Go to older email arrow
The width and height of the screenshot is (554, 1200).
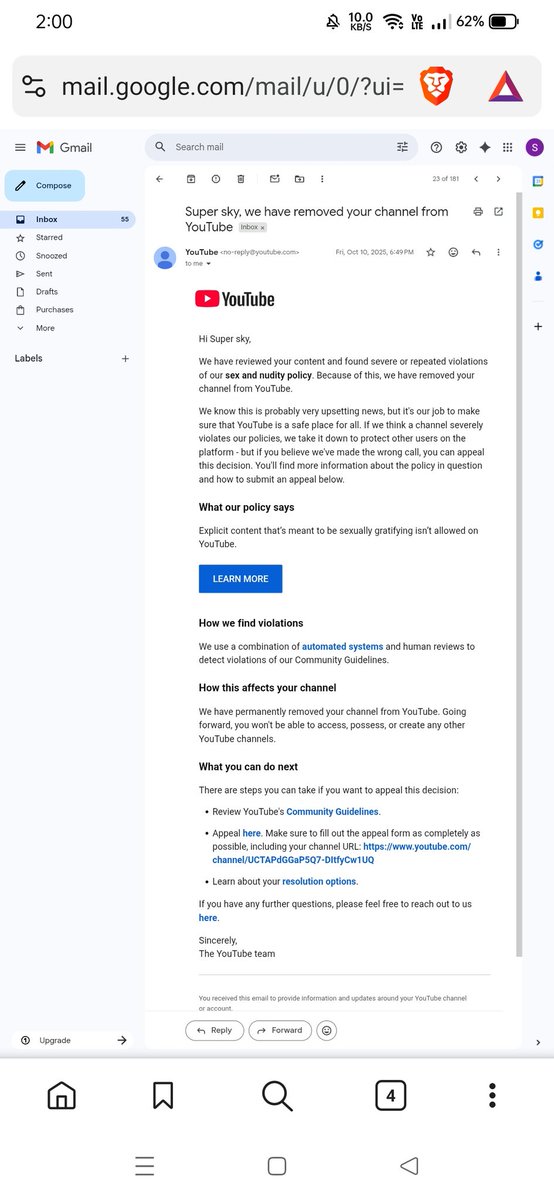[498, 179]
